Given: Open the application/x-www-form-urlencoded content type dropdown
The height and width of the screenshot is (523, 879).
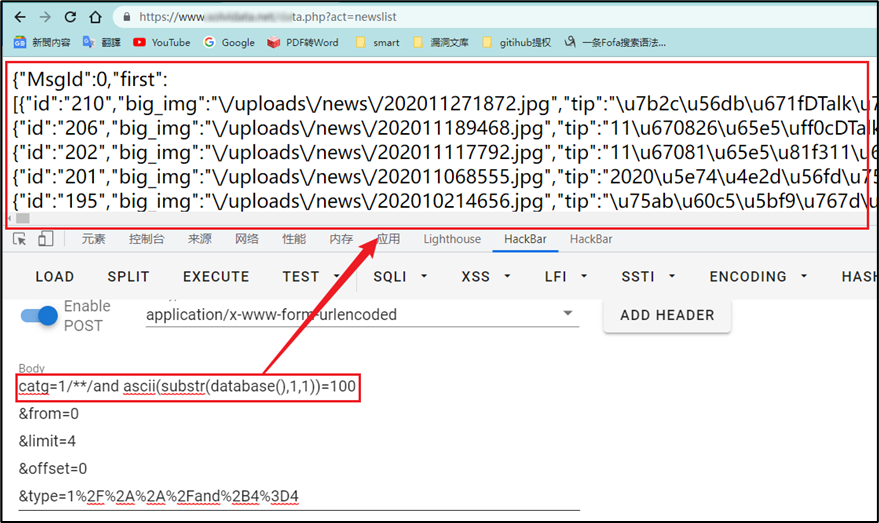Looking at the screenshot, I should [362, 314].
